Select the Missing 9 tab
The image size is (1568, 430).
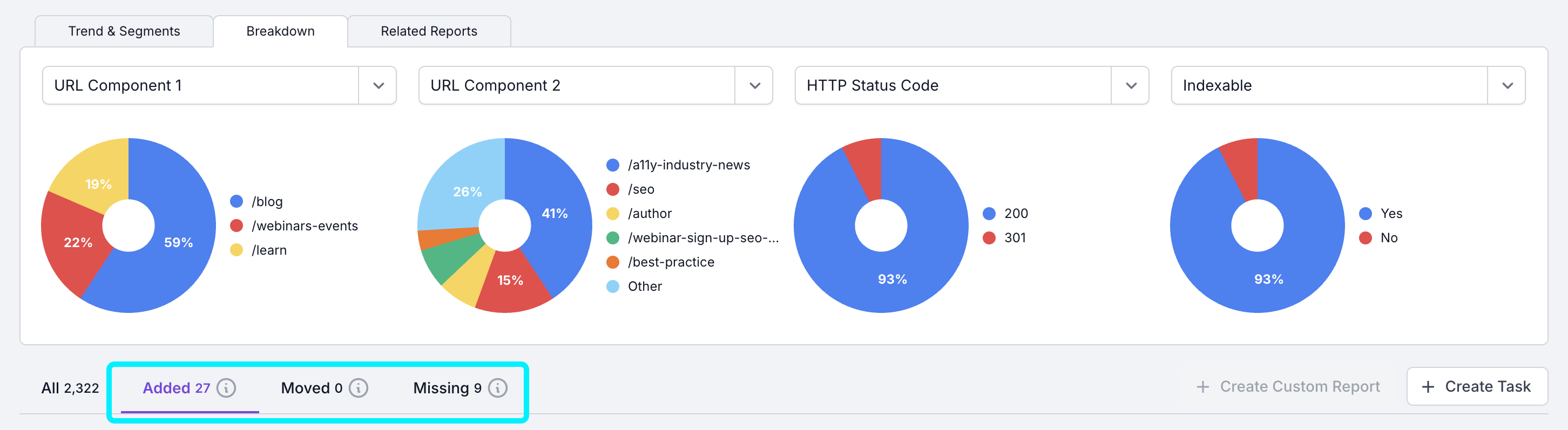point(448,387)
